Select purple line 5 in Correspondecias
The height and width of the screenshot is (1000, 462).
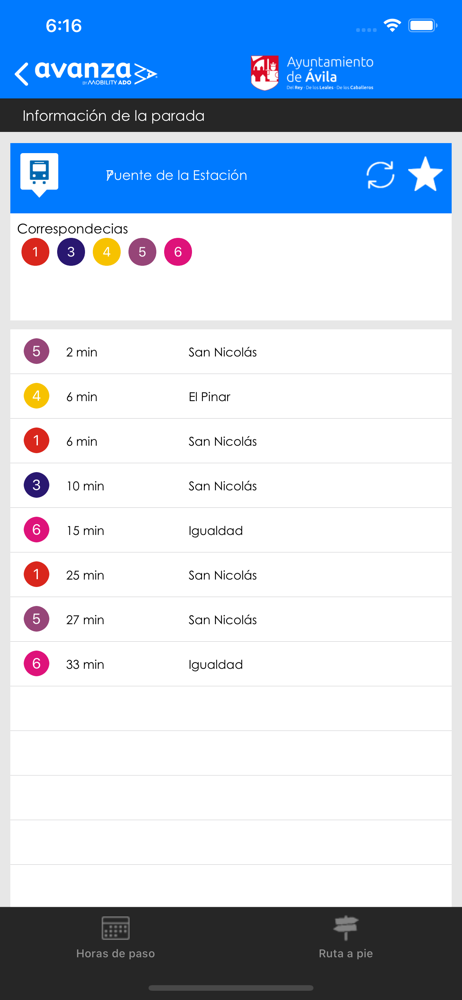[142, 252]
